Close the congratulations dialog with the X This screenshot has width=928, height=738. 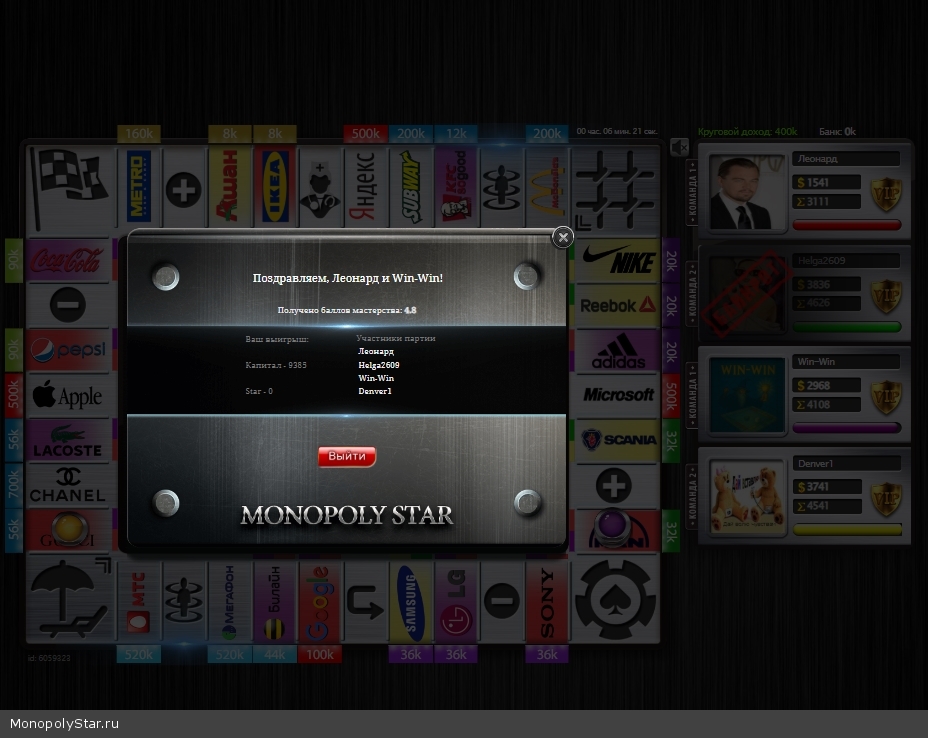click(x=563, y=237)
